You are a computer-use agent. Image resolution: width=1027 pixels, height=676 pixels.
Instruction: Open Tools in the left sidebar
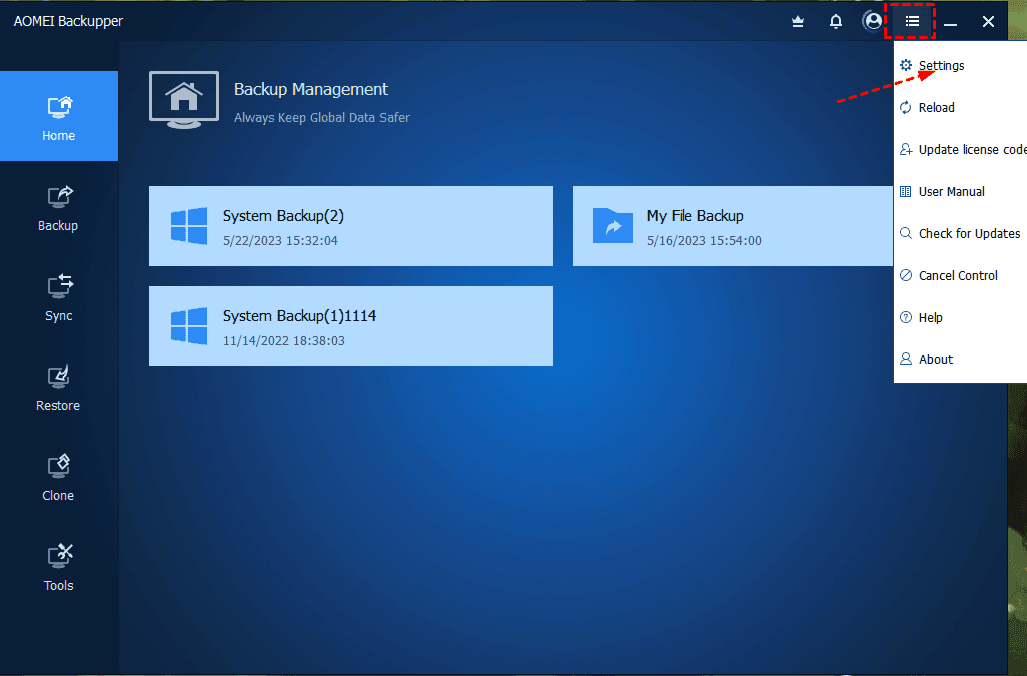pyautogui.click(x=58, y=569)
